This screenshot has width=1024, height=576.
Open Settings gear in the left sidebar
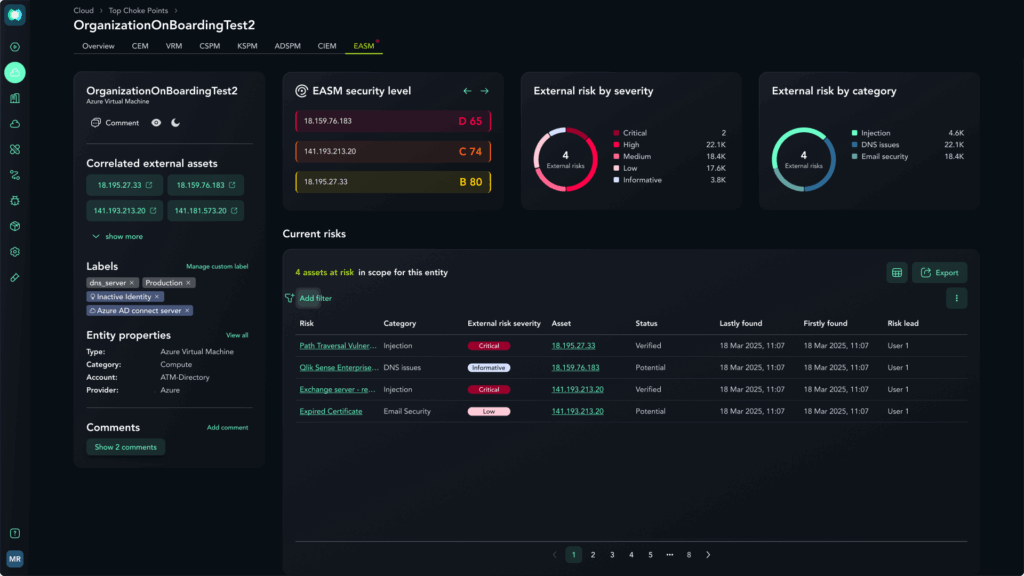[x=14, y=252]
